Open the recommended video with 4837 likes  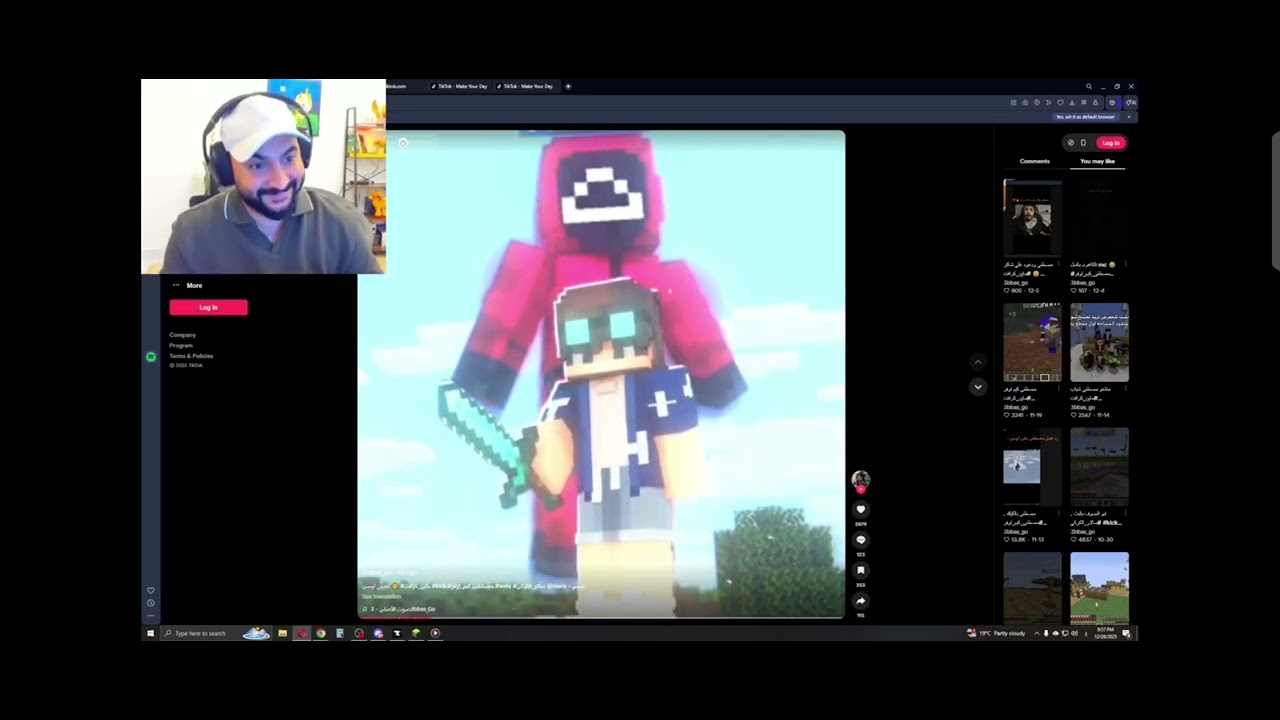point(1099,468)
